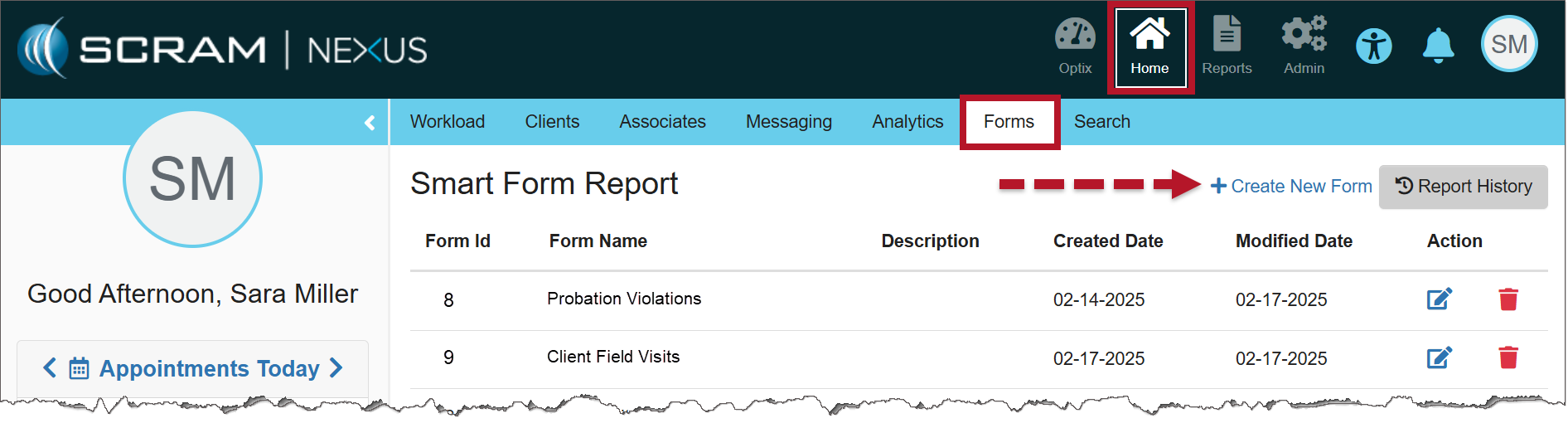
Task: Edit the Probation Violations form
Action: 1439,299
